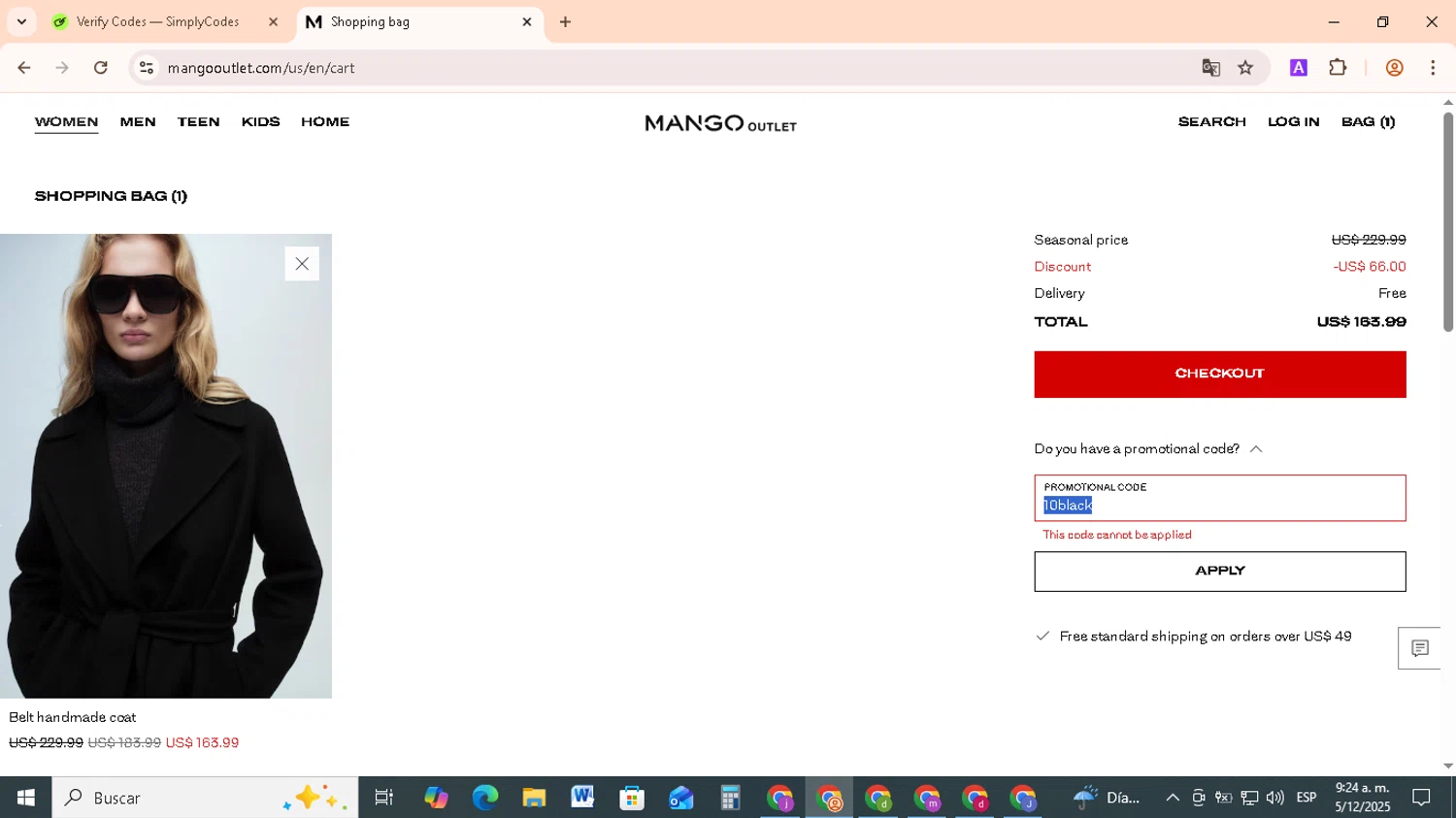This screenshot has width=1456, height=818.
Task: Close the Verify Codes tab
Action: tap(273, 21)
